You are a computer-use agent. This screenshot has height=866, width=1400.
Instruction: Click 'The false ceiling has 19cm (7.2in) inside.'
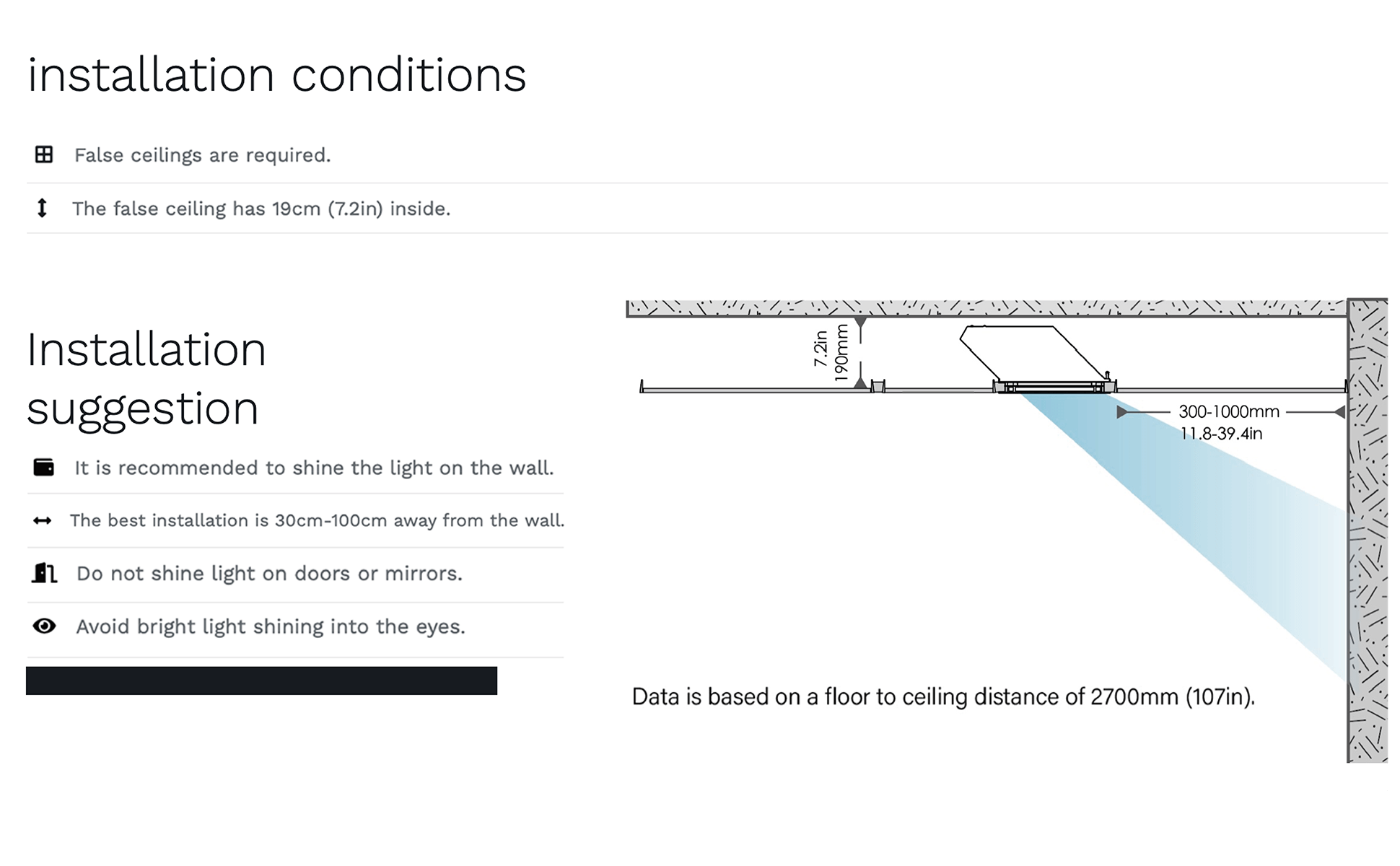coord(261,209)
